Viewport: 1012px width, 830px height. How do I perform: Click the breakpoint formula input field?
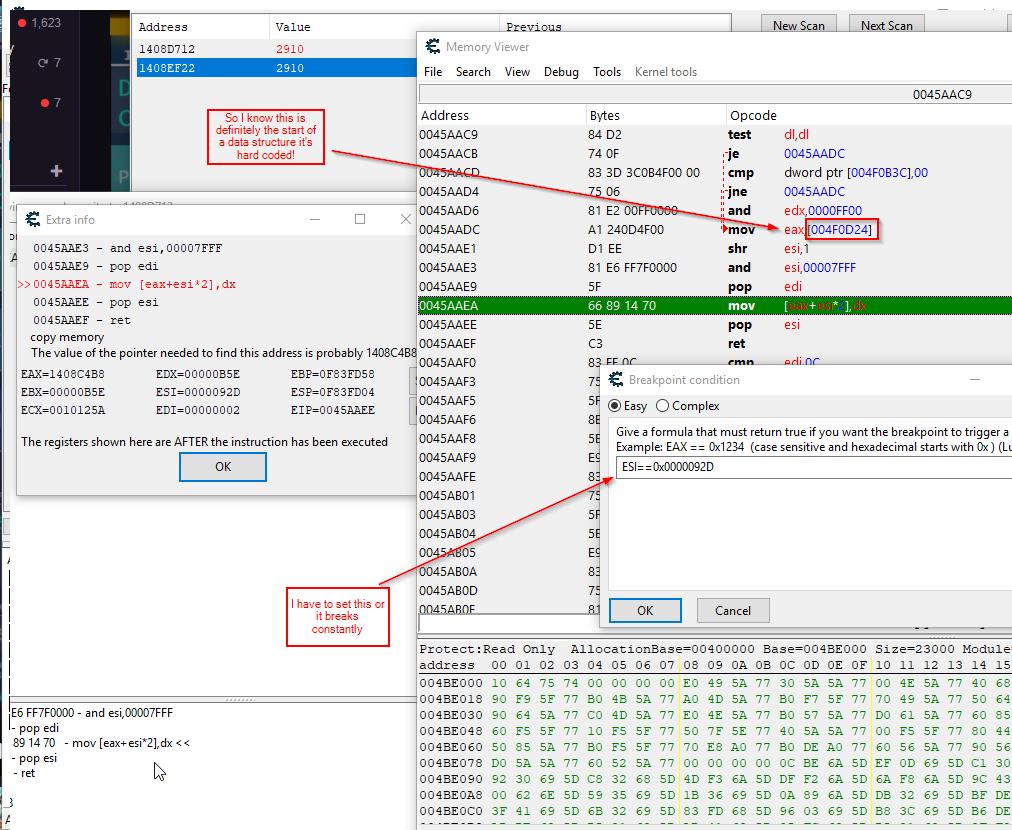810,467
